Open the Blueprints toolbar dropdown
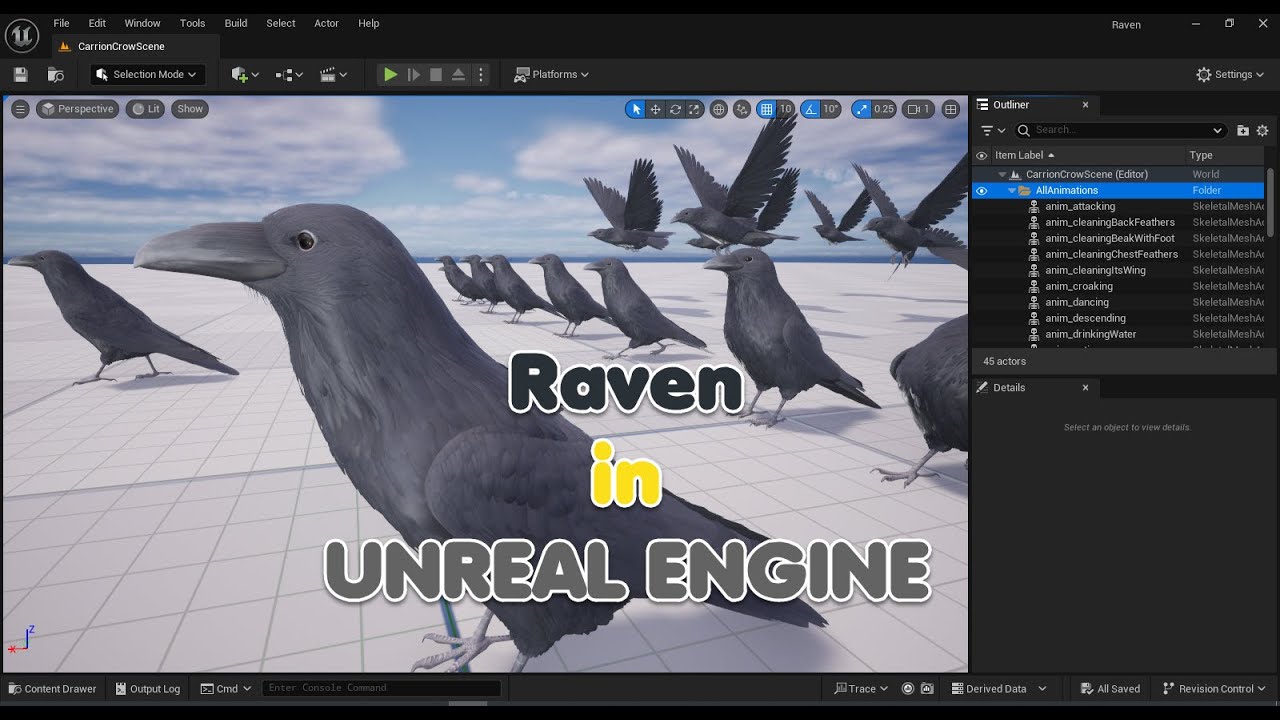 289,74
